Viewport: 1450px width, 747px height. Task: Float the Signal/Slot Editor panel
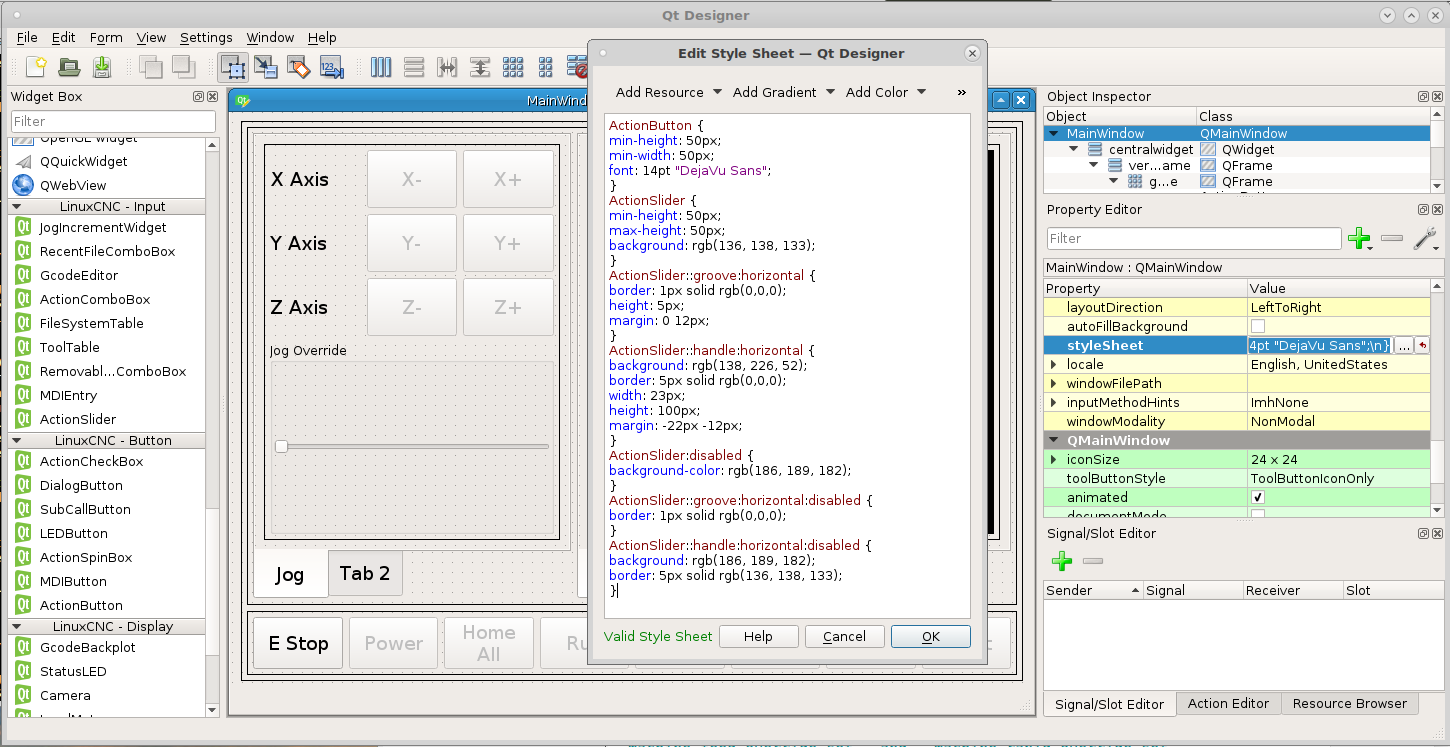tap(1423, 534)
